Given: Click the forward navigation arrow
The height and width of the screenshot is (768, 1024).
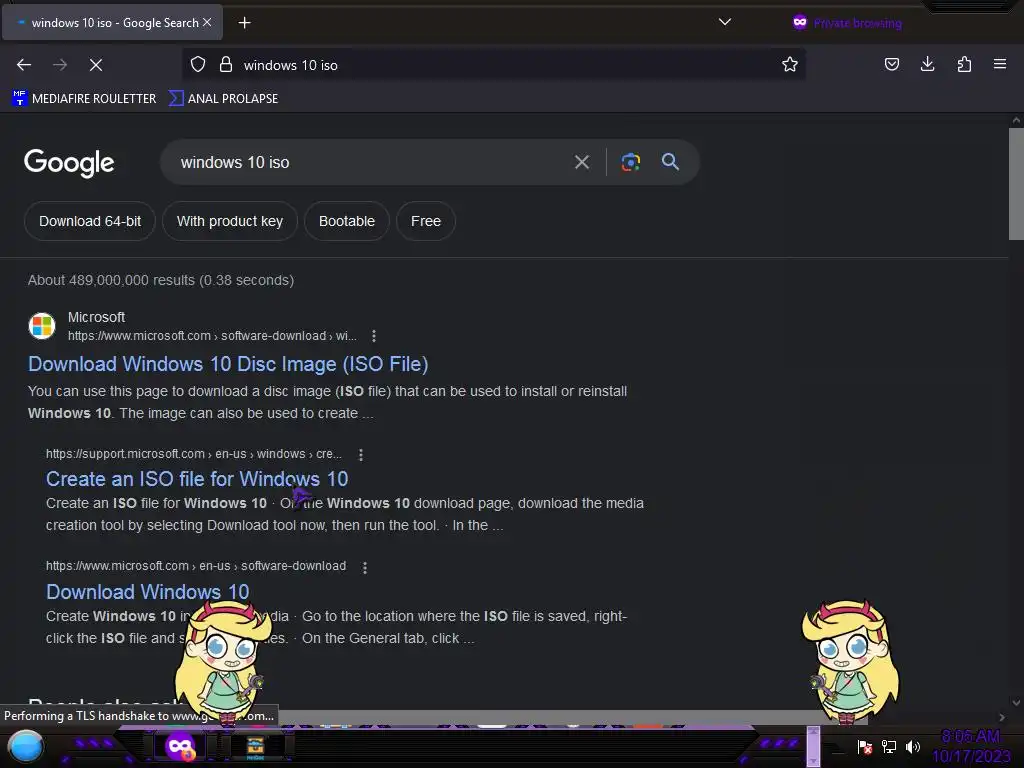Looking at the screenshot, I should [60, 65].
